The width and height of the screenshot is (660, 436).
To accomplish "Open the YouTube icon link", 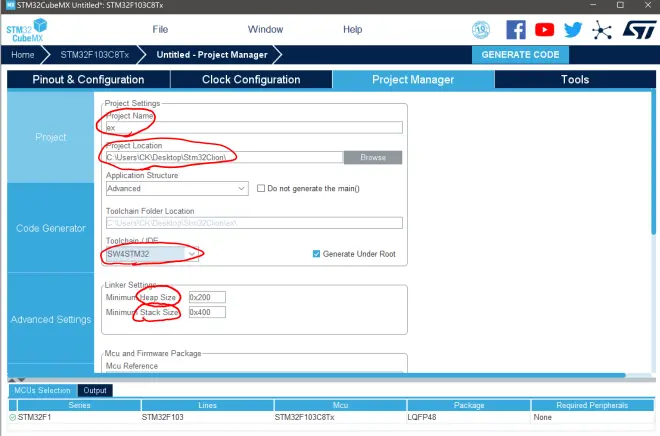I will tap(544, 30).
